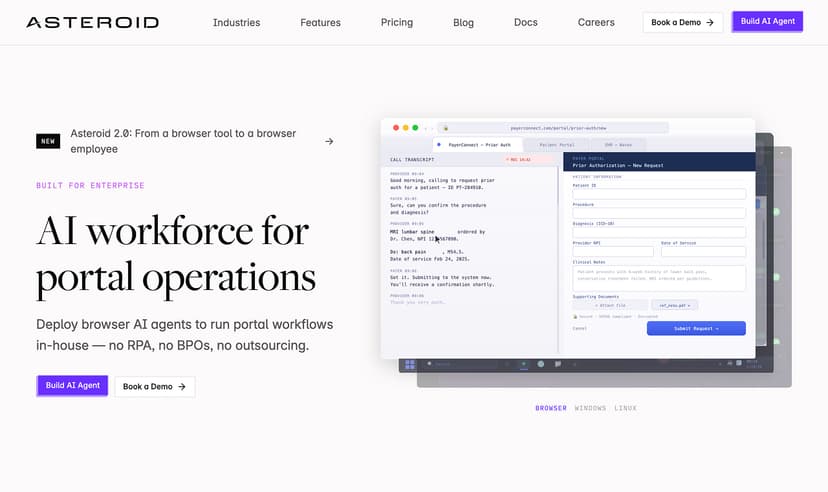Viewport: 828px width, 492px height.
Task: Click the Attach file button in demo
Action: point(610,305)
